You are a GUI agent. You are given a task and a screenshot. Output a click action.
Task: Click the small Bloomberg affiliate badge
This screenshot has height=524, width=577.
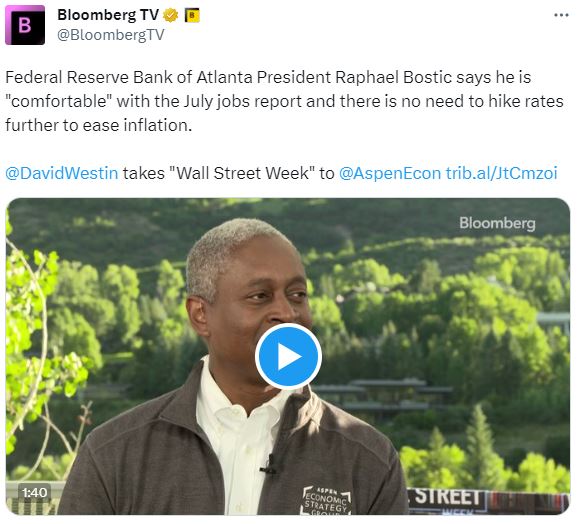tap(192, 15)
